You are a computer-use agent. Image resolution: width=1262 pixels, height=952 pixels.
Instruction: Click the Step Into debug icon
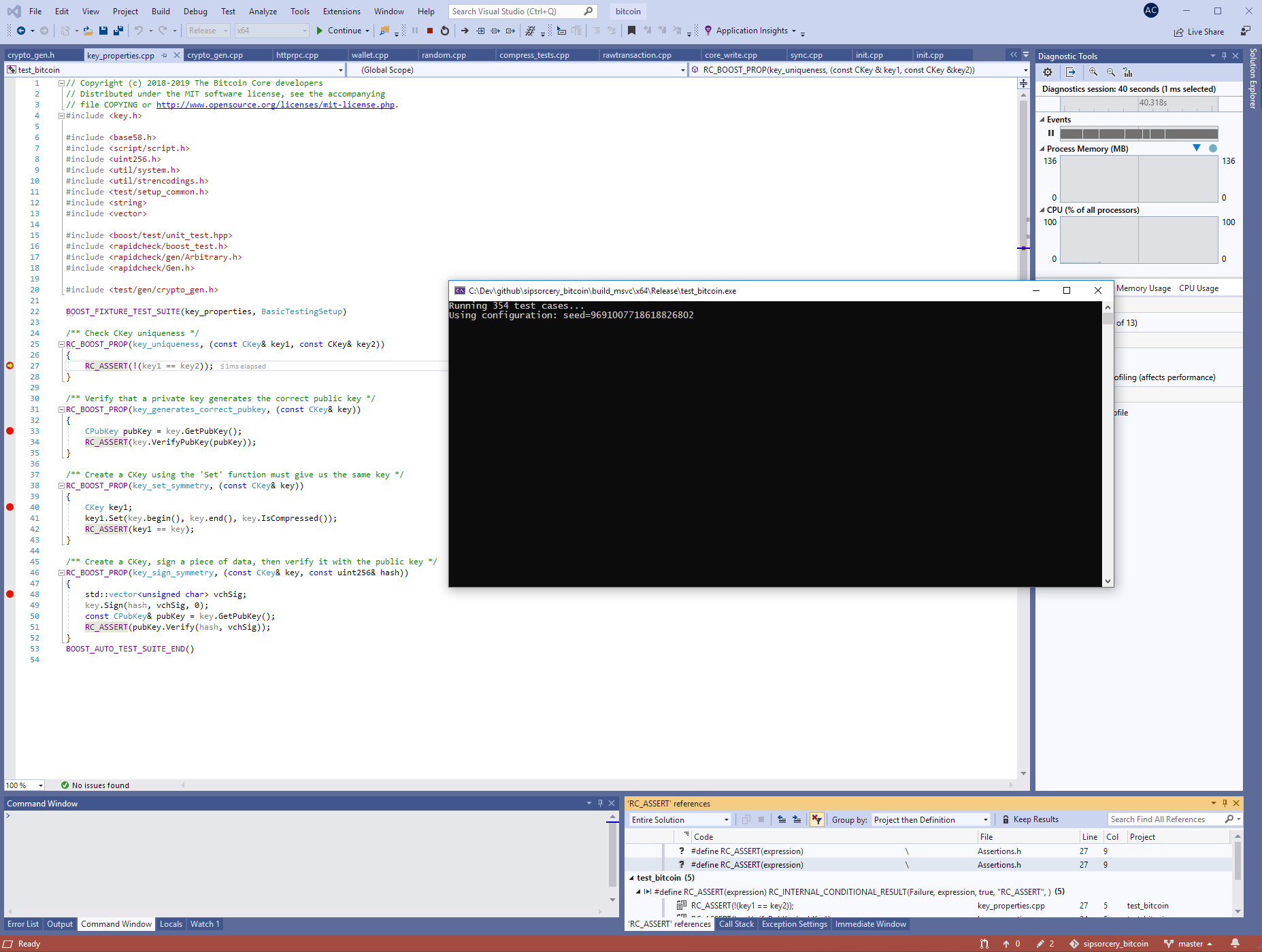(x=480, y=31)
